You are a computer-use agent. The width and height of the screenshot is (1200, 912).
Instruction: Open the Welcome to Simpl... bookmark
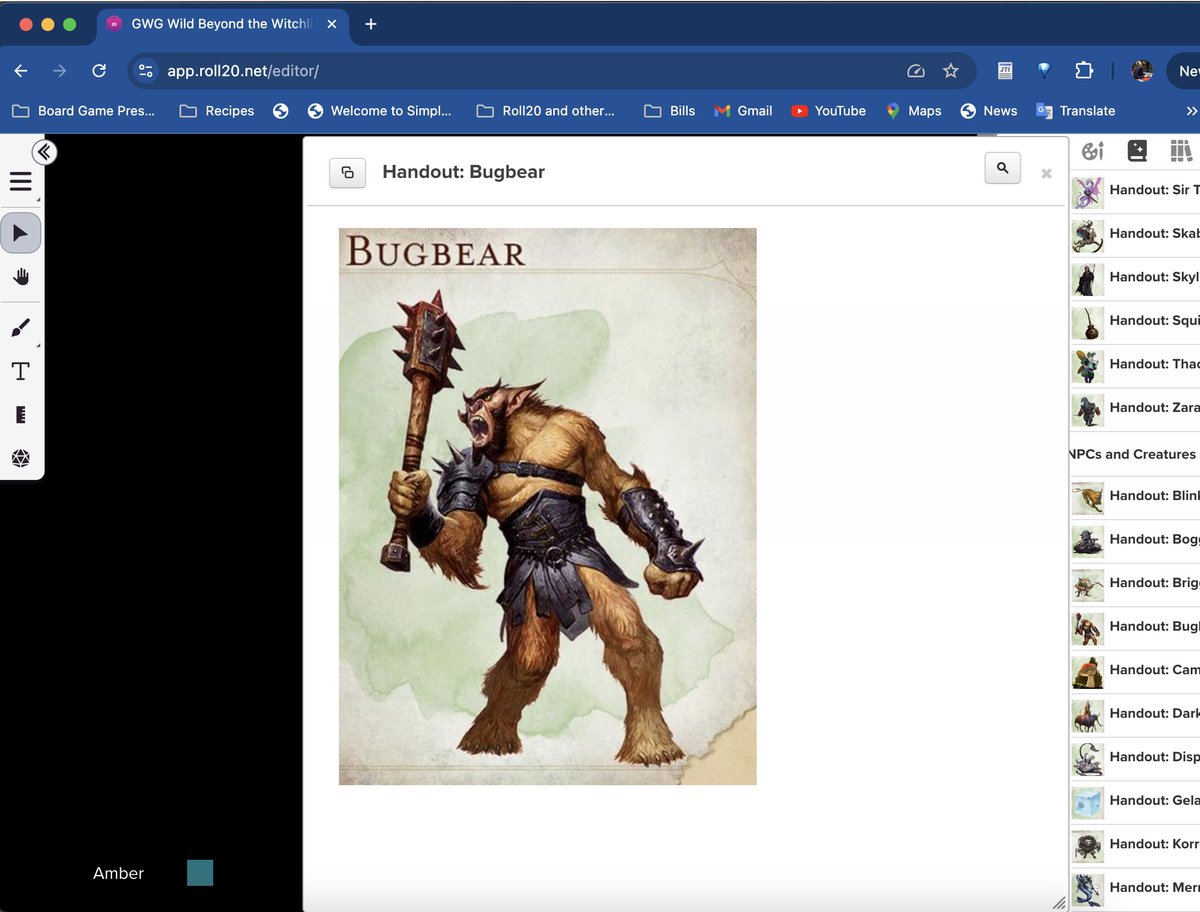(x=380, y=111)
